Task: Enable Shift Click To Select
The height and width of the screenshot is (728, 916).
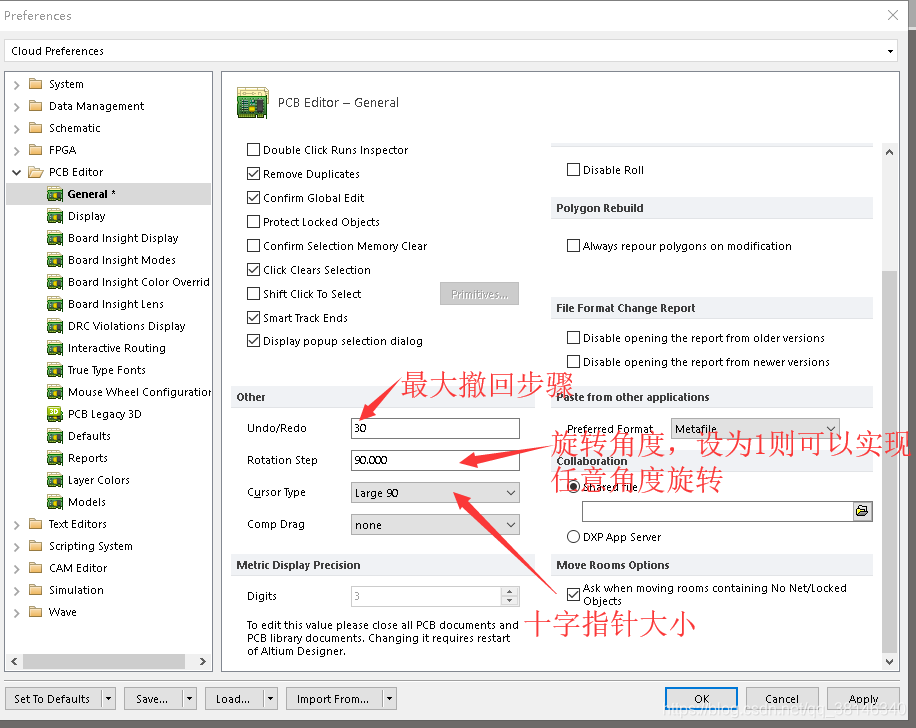Action: tap(254, 293)
